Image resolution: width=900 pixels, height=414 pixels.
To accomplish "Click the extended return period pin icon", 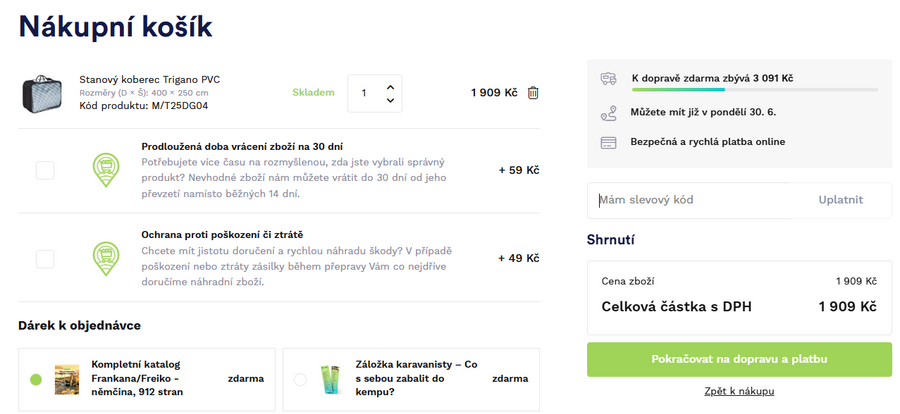I will click(x=103, y=170).
